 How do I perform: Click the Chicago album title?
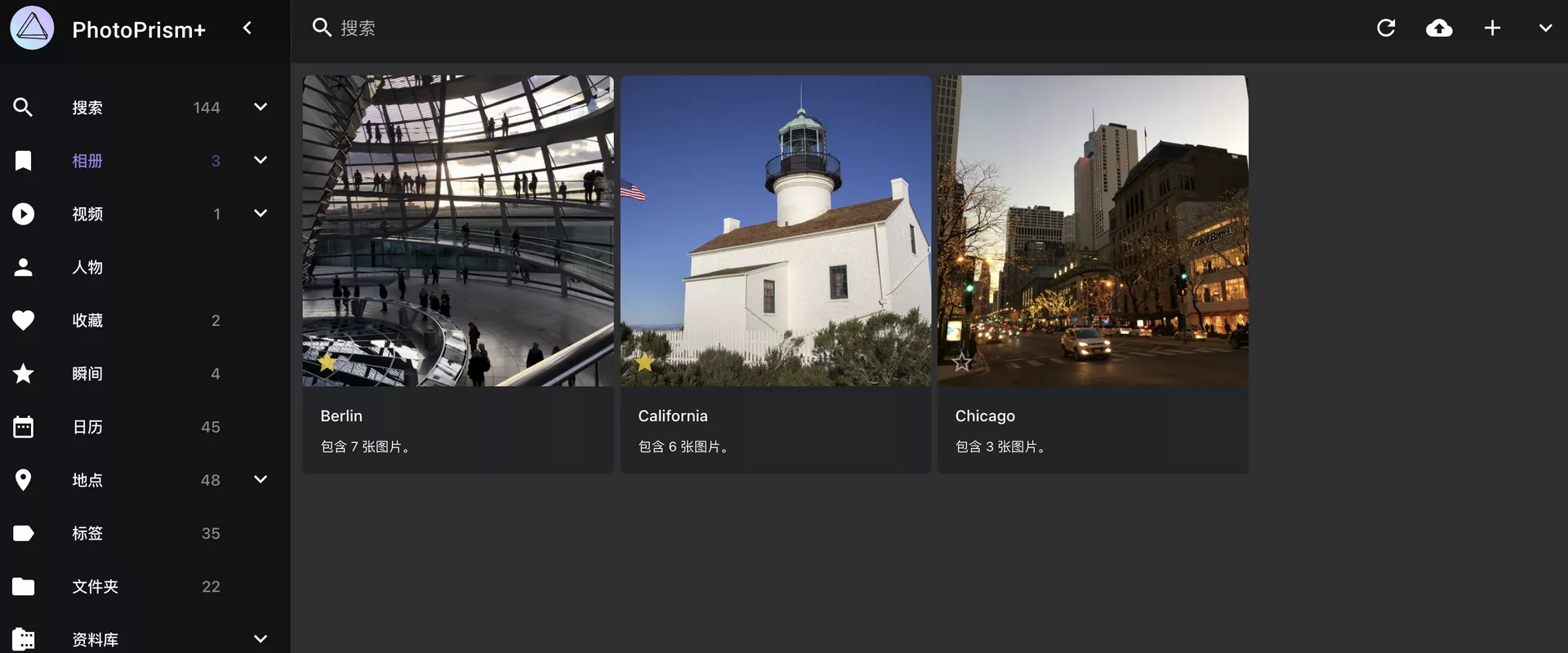985,415
